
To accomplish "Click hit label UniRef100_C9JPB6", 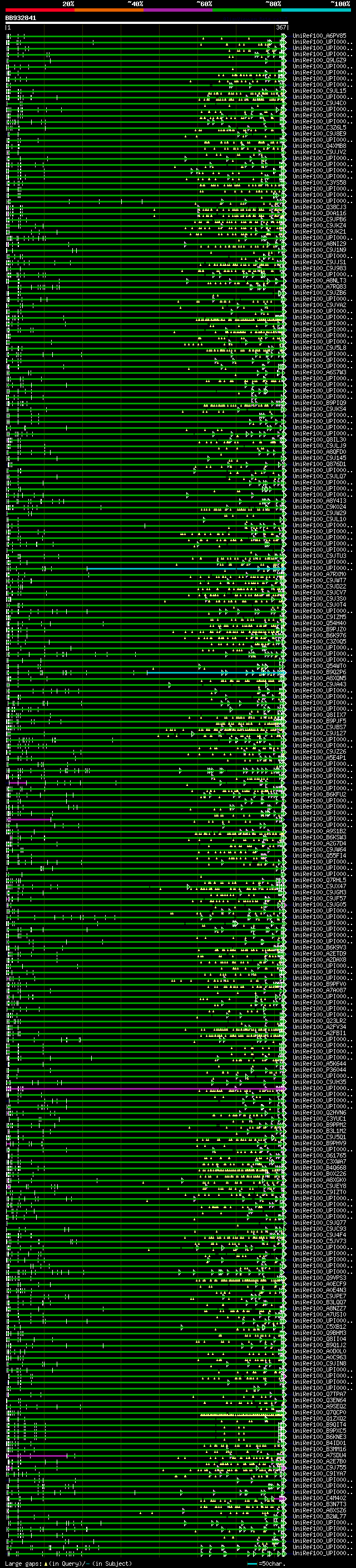I will pos(319,220).
